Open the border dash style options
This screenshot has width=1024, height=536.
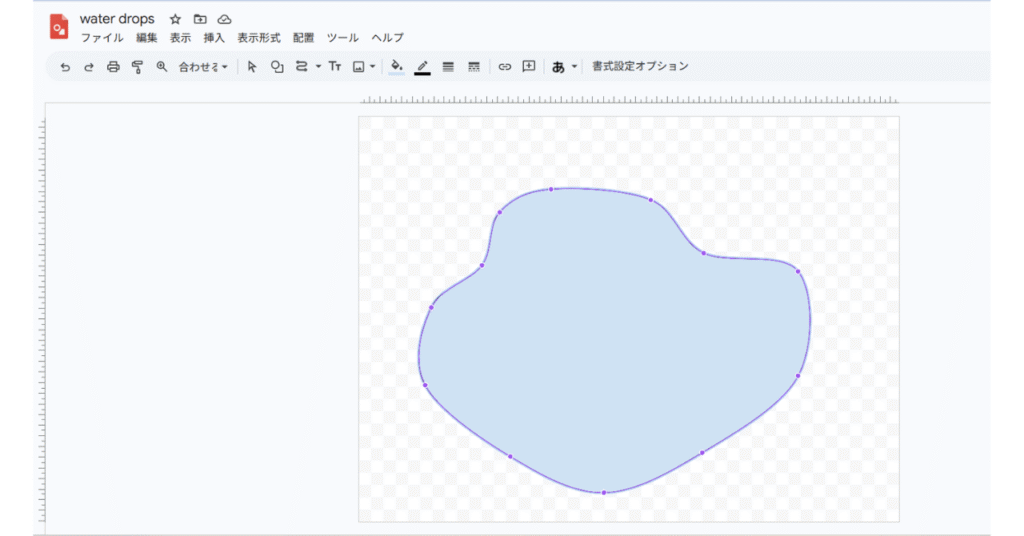tap(474, 67)
